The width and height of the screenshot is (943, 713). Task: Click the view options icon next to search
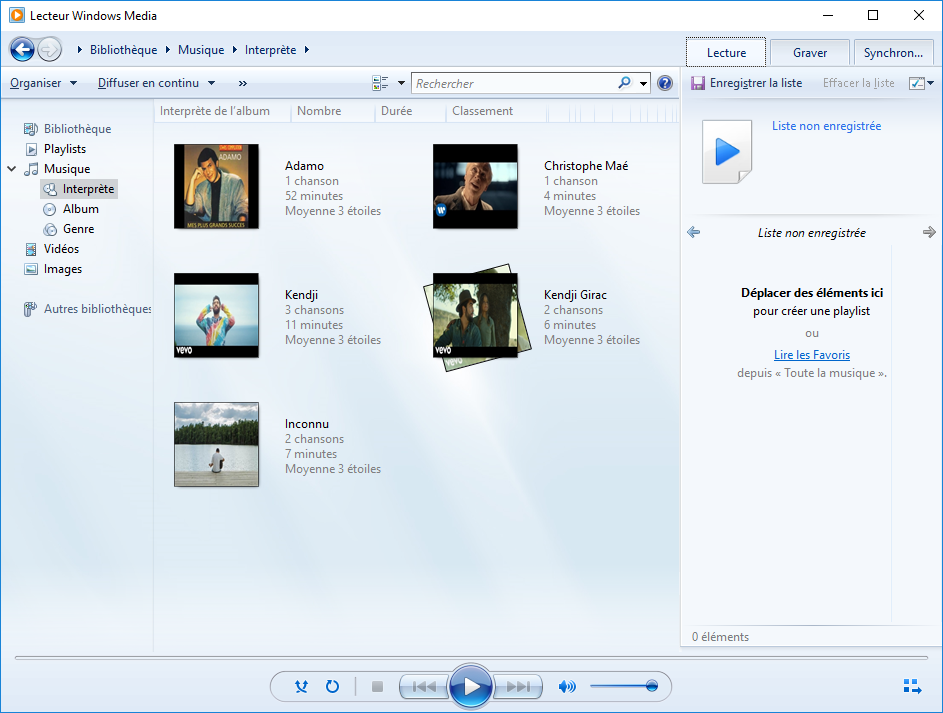click(380, 83)
